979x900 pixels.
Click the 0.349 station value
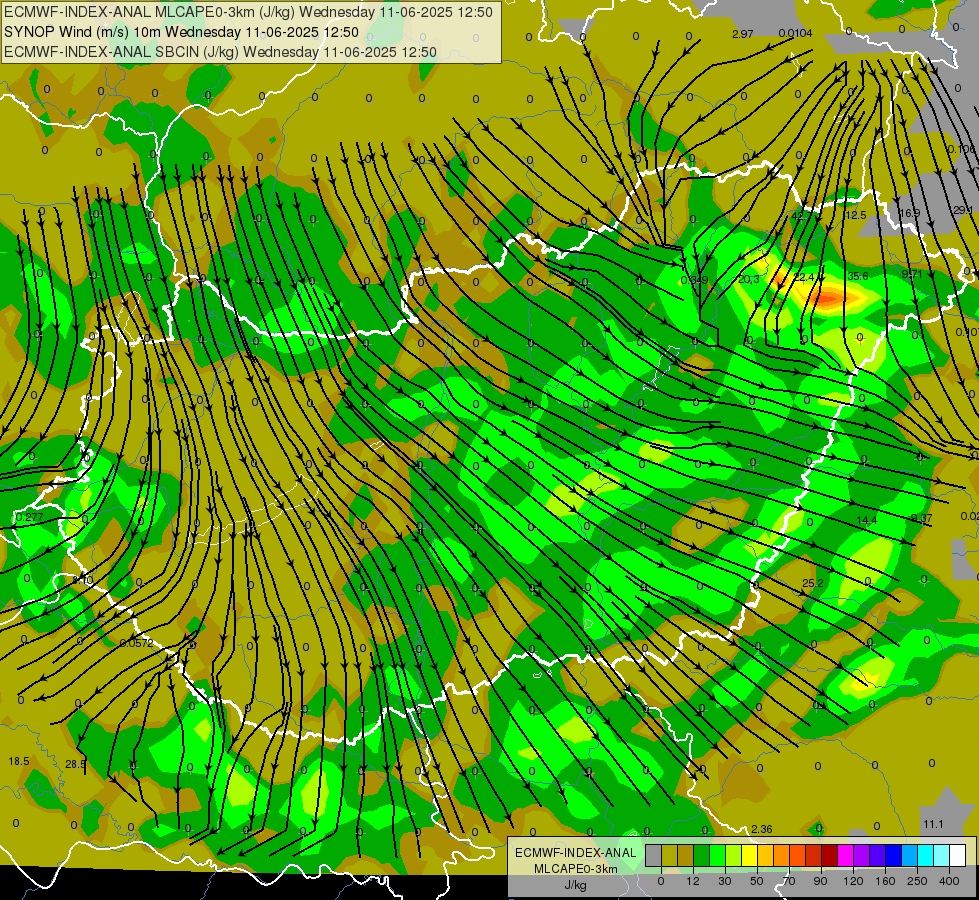694,280
